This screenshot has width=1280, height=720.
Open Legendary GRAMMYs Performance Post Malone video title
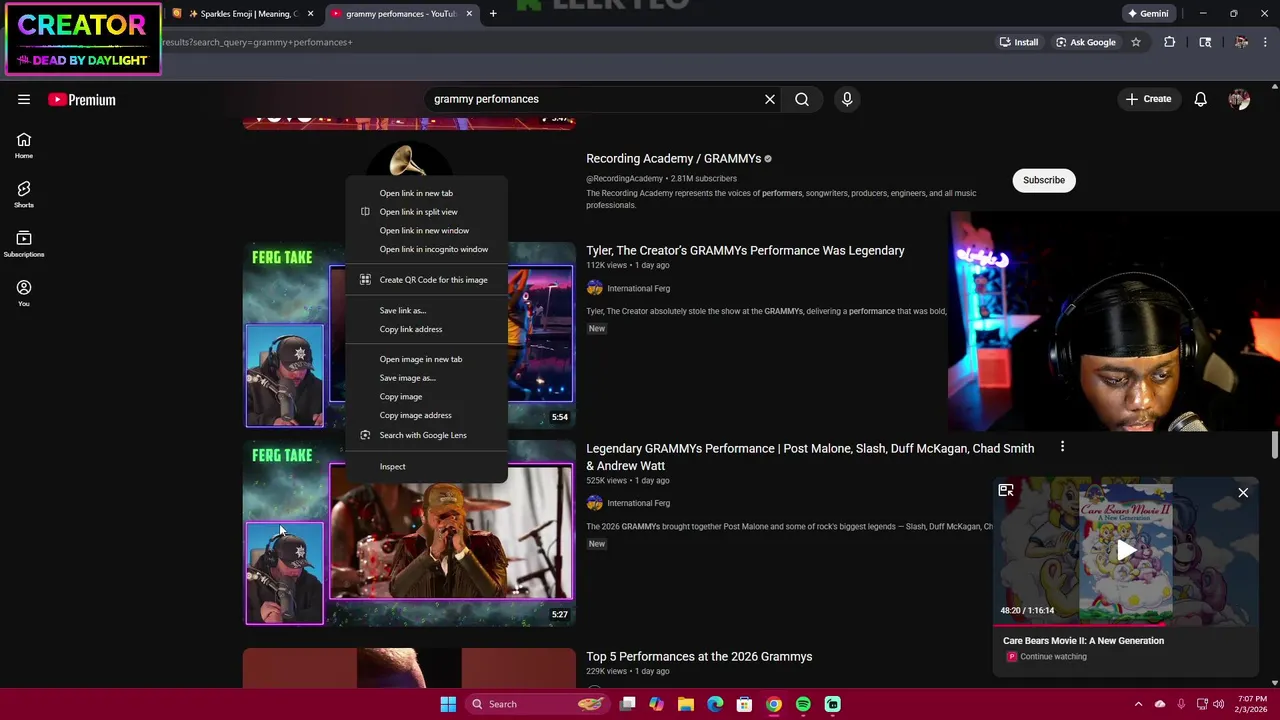point(810,457)
